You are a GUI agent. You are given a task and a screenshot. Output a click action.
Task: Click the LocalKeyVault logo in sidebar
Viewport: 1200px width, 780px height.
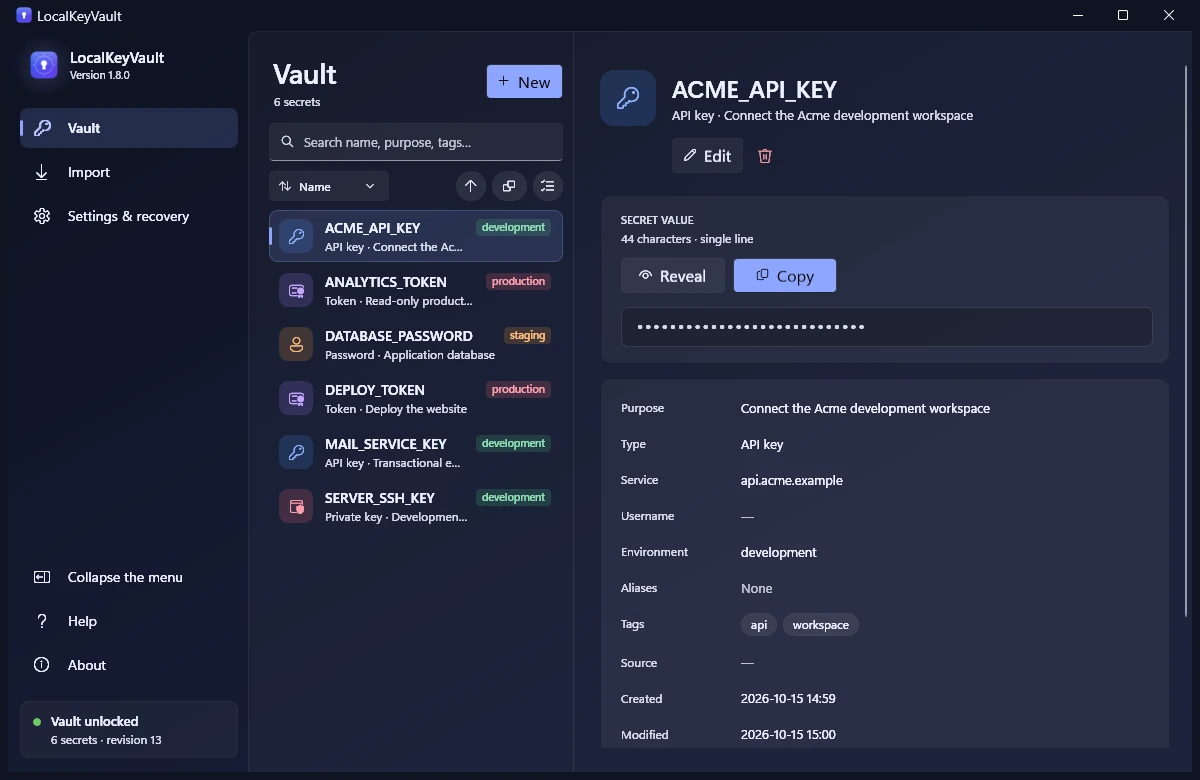[44, 65]
